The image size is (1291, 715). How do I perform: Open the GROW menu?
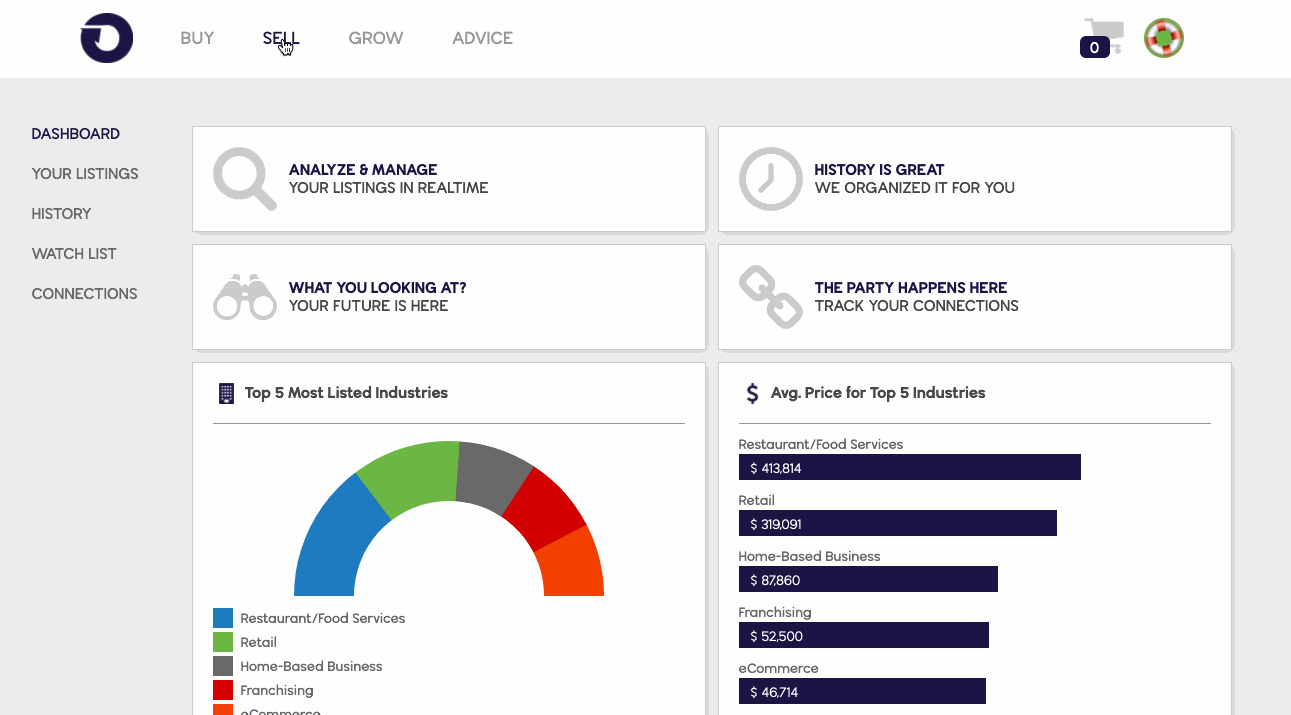[376, 38]
